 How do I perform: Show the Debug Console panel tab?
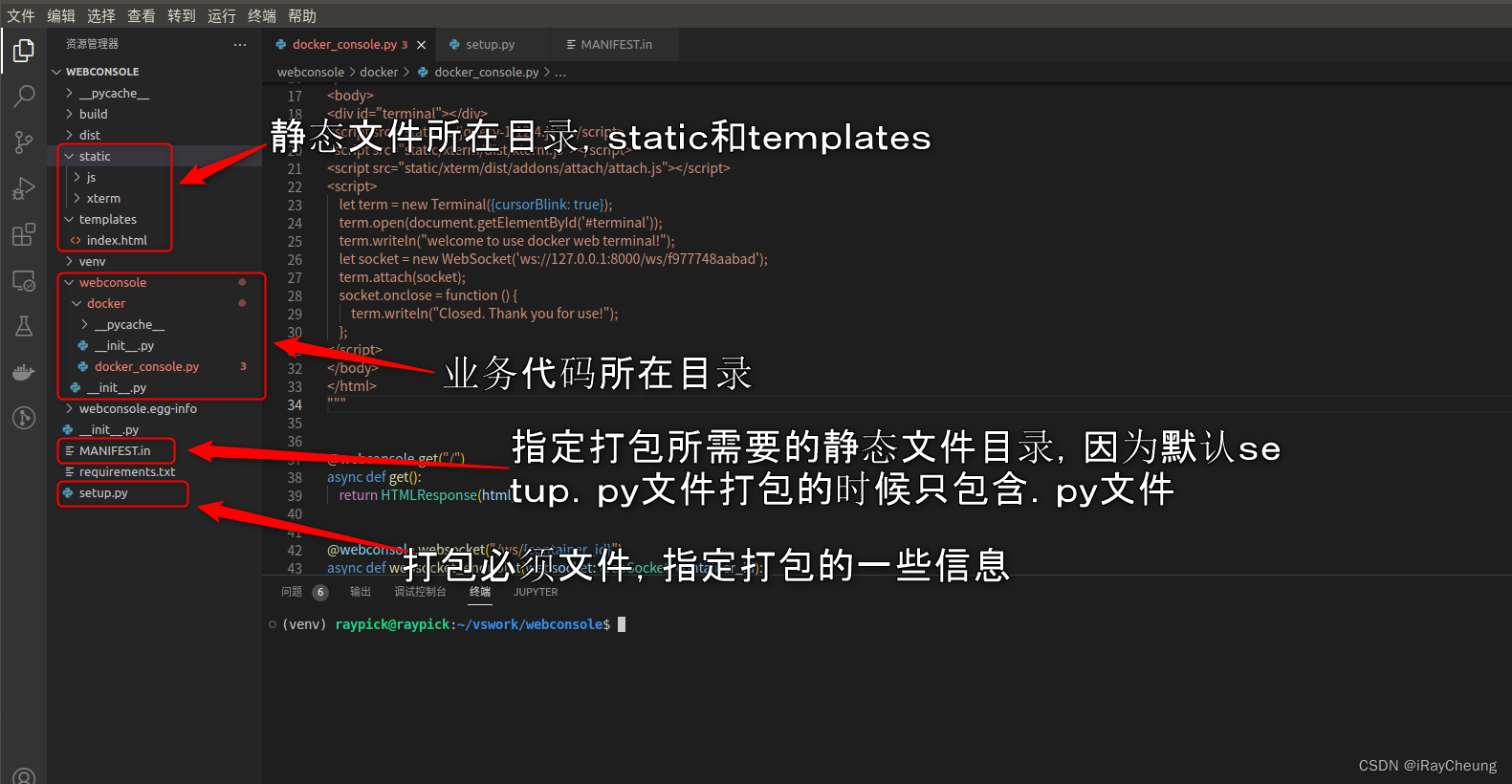(420, 592)
